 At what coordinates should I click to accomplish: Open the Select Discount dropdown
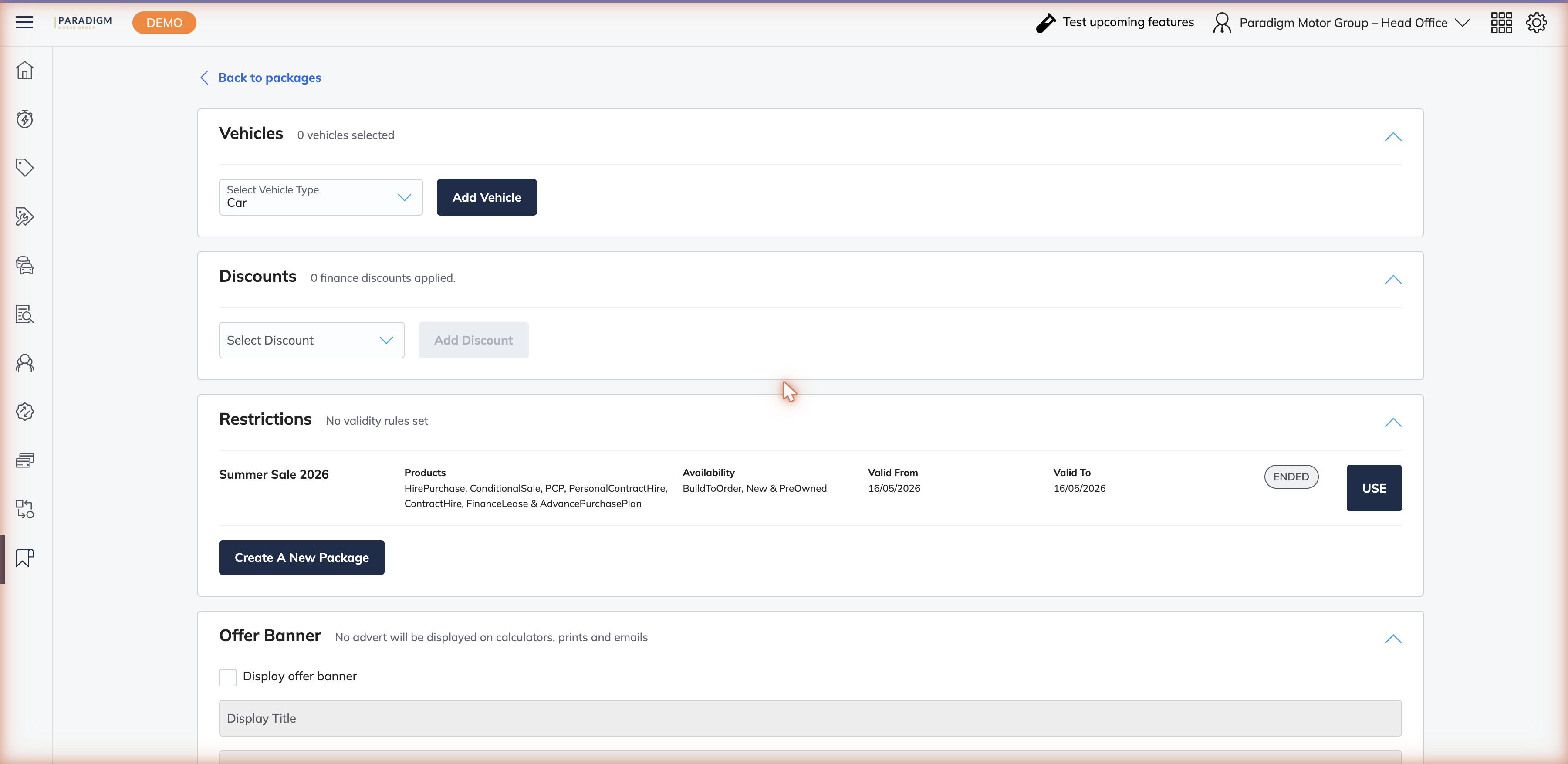point(312,340)
